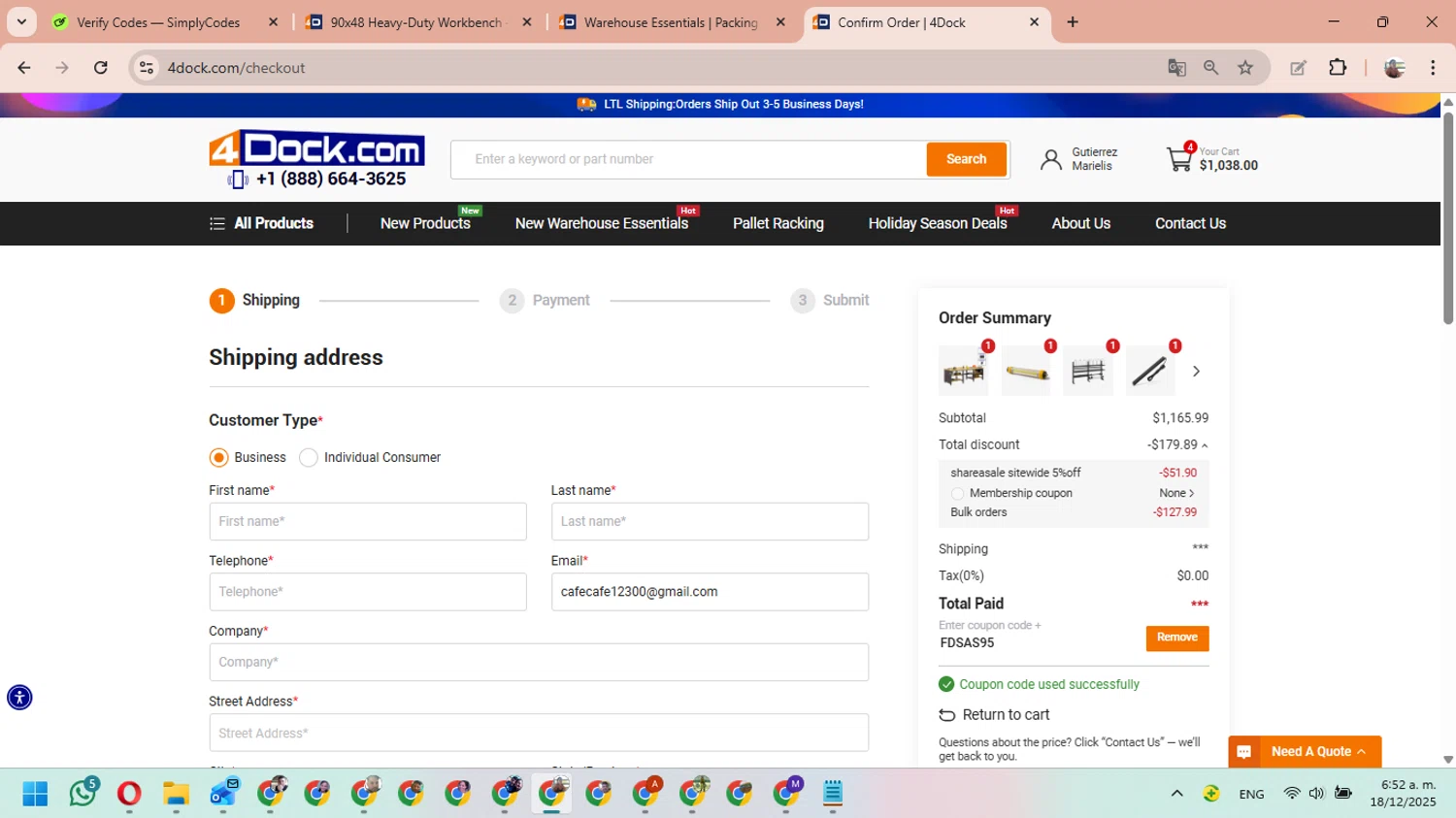Open the Gutierrez Marielis account icon

1050,160
